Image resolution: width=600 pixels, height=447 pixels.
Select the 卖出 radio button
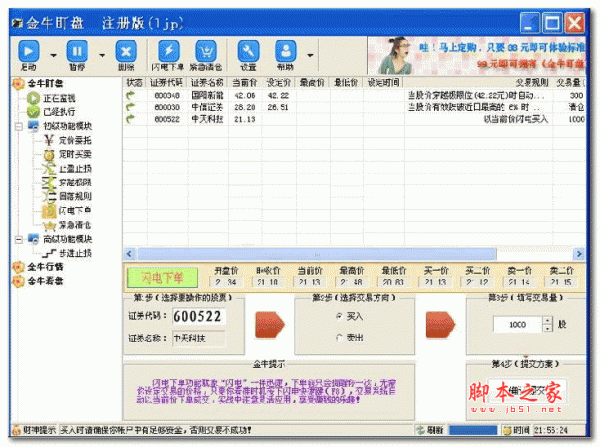point(339,338)
